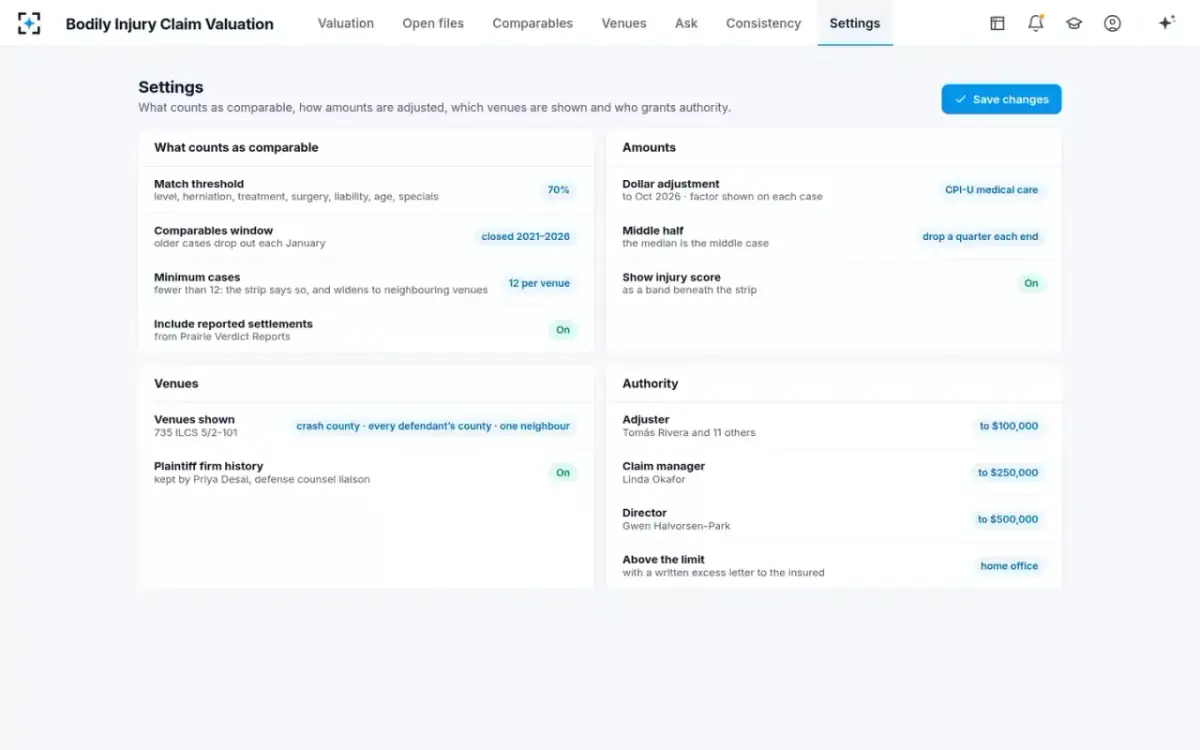
Task: Turn off Show injury score
Action: tap(1031, 283)
